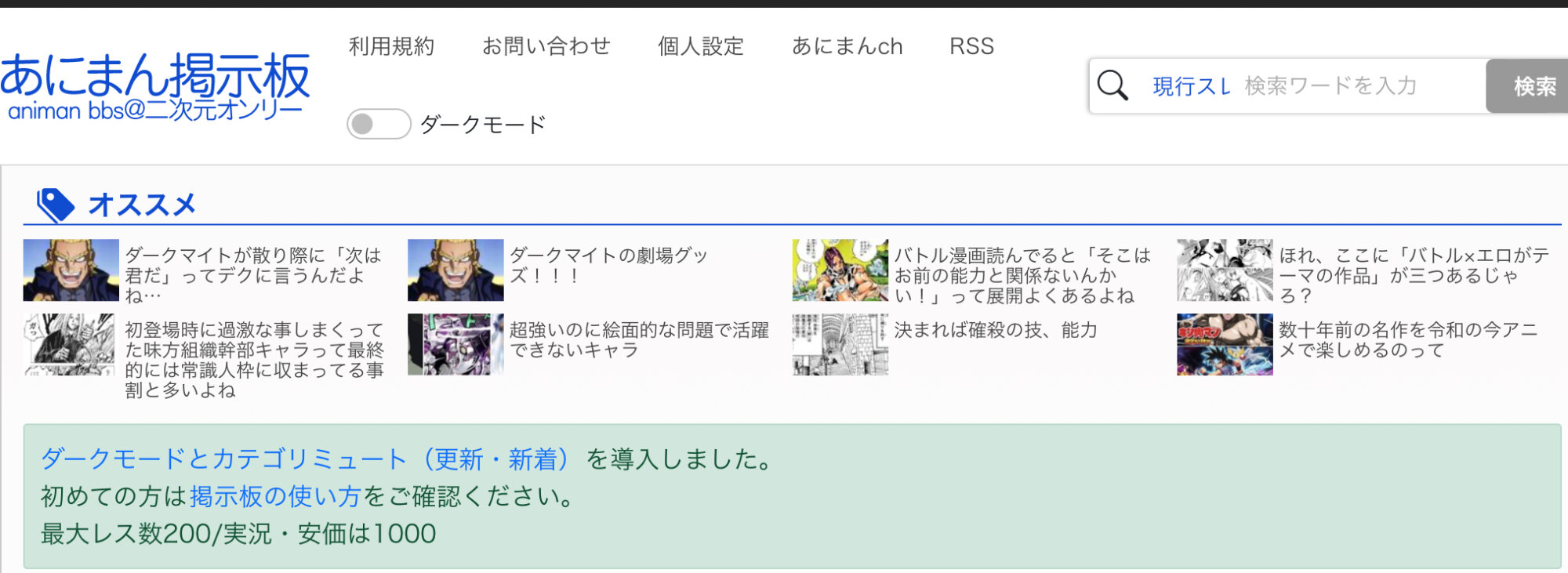Open the 利用規約 menu item
The image size is (1568, 573).
(391, 46)
